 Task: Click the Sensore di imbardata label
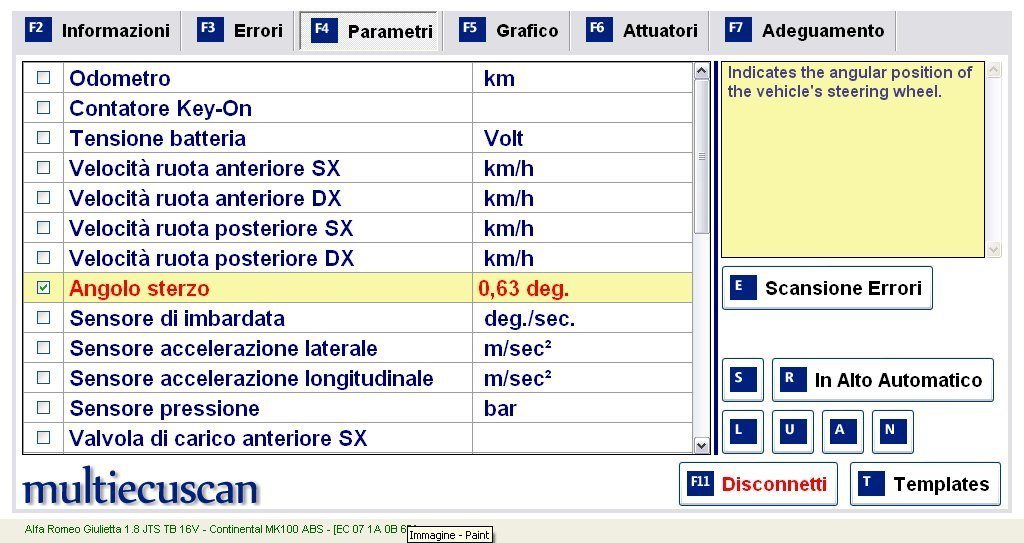tap(177, 318)
